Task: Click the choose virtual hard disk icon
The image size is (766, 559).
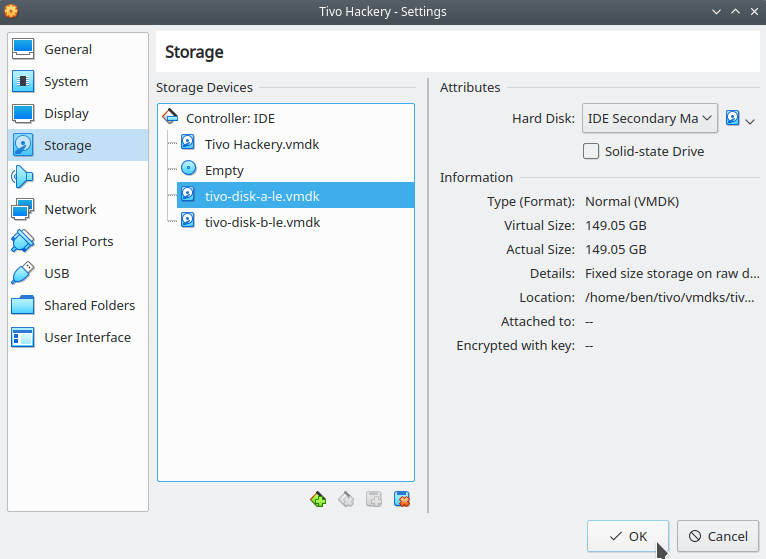Action: tap(732, 118)
